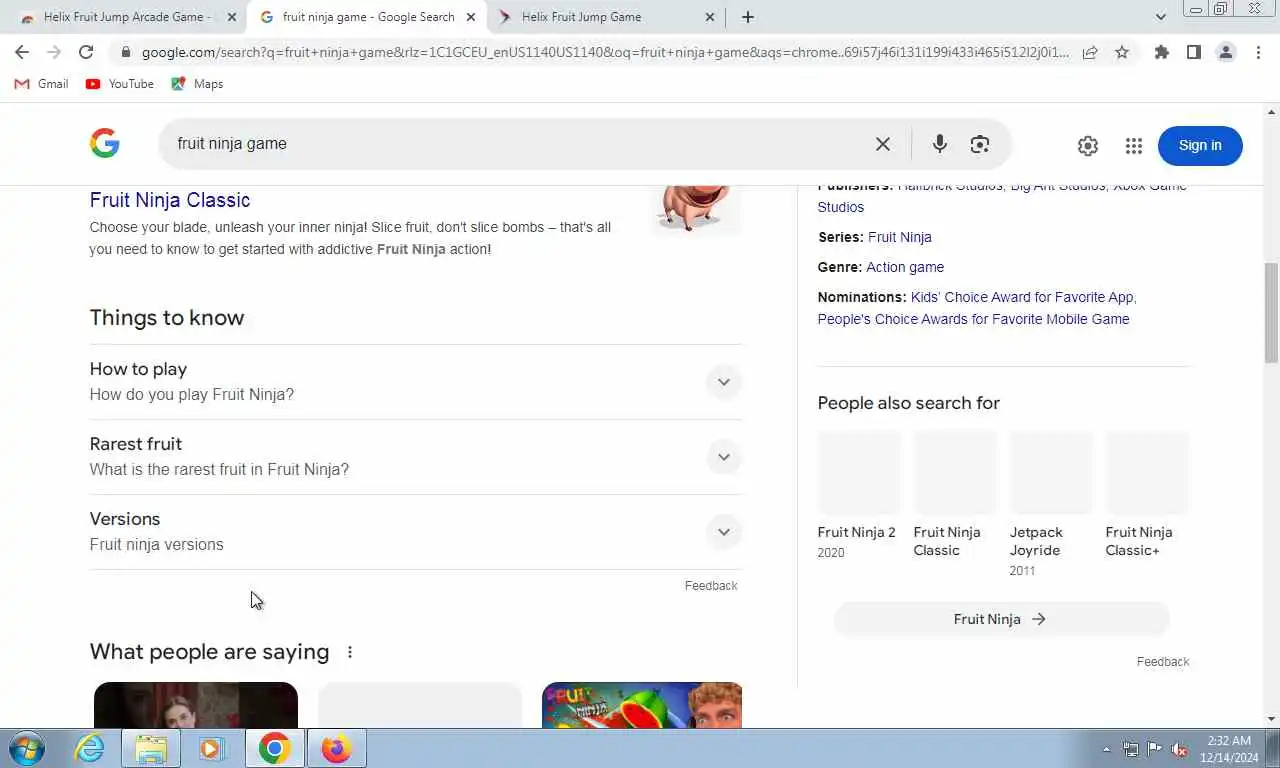This screenshot has width=1280, height=768.
Task: Open the tab search dropdown arrow
Action: (1160, 17)
